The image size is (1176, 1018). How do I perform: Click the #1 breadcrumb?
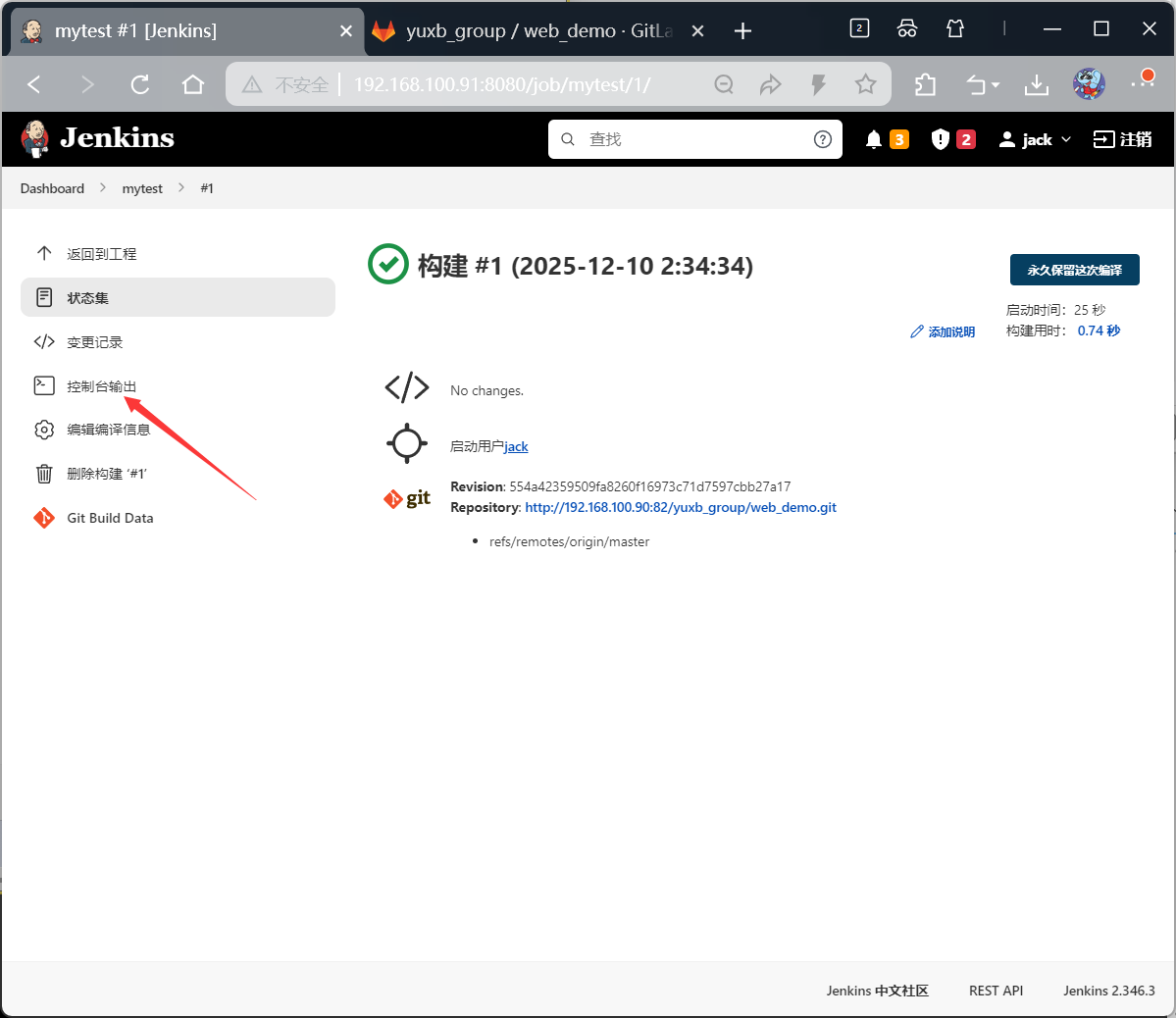pyautogui.click(x=207, y=188)
